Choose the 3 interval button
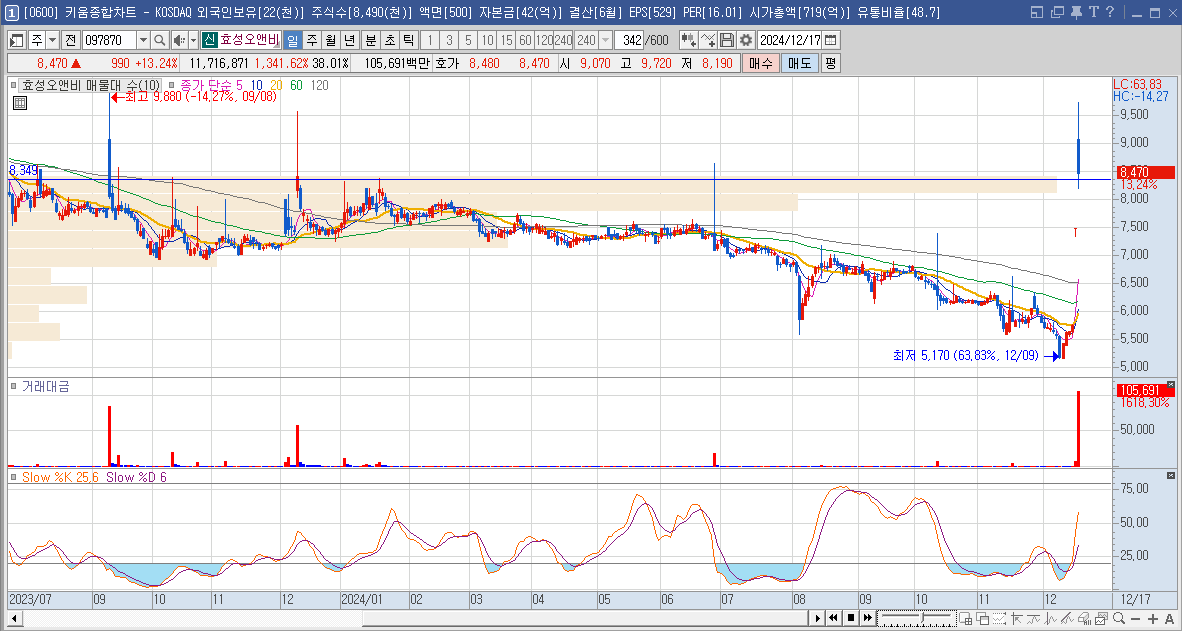The image size is (1182, 631). point(449,40)
